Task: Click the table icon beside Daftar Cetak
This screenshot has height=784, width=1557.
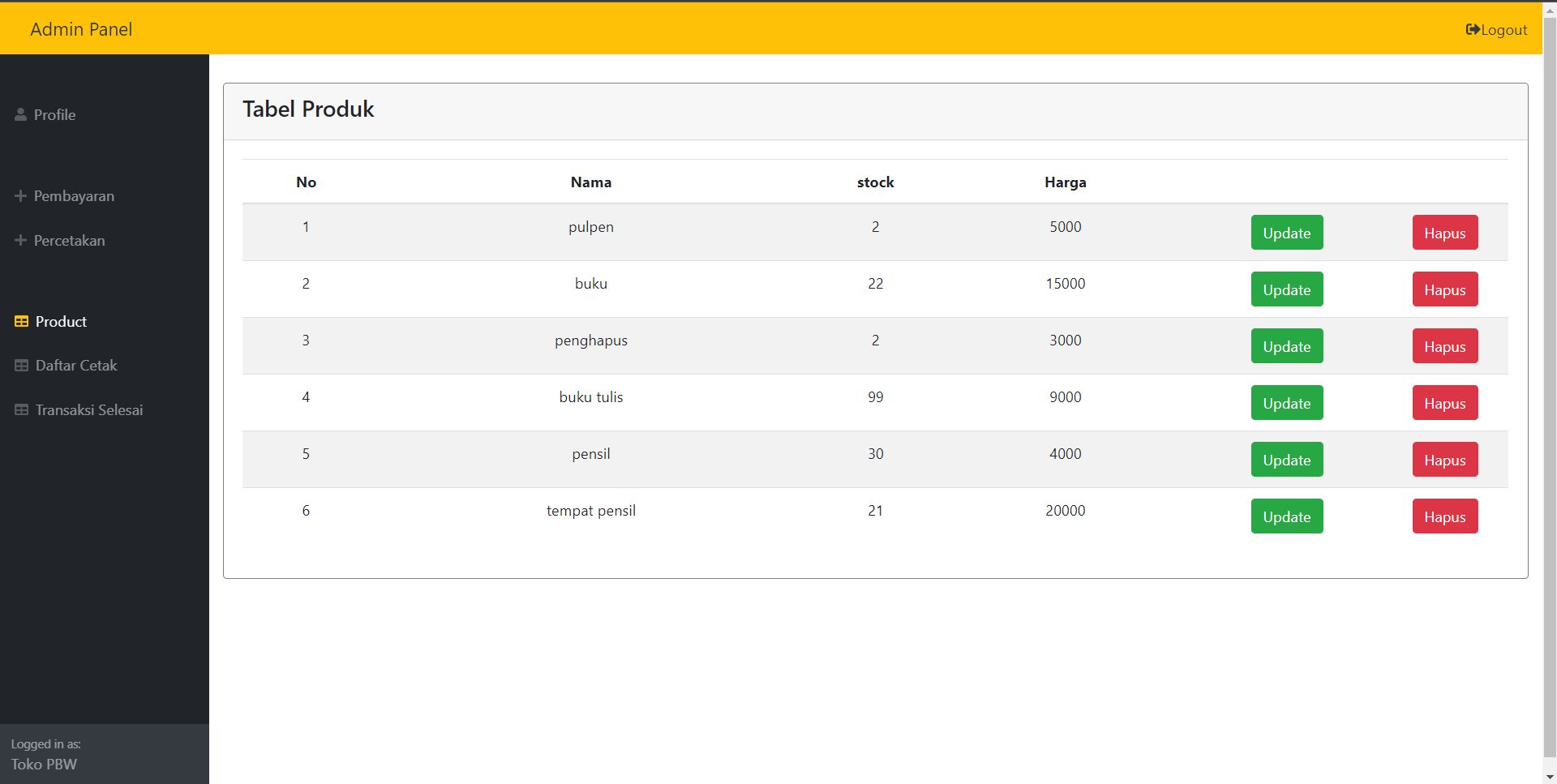Action: pyautogui.click(x=21, y=366)
